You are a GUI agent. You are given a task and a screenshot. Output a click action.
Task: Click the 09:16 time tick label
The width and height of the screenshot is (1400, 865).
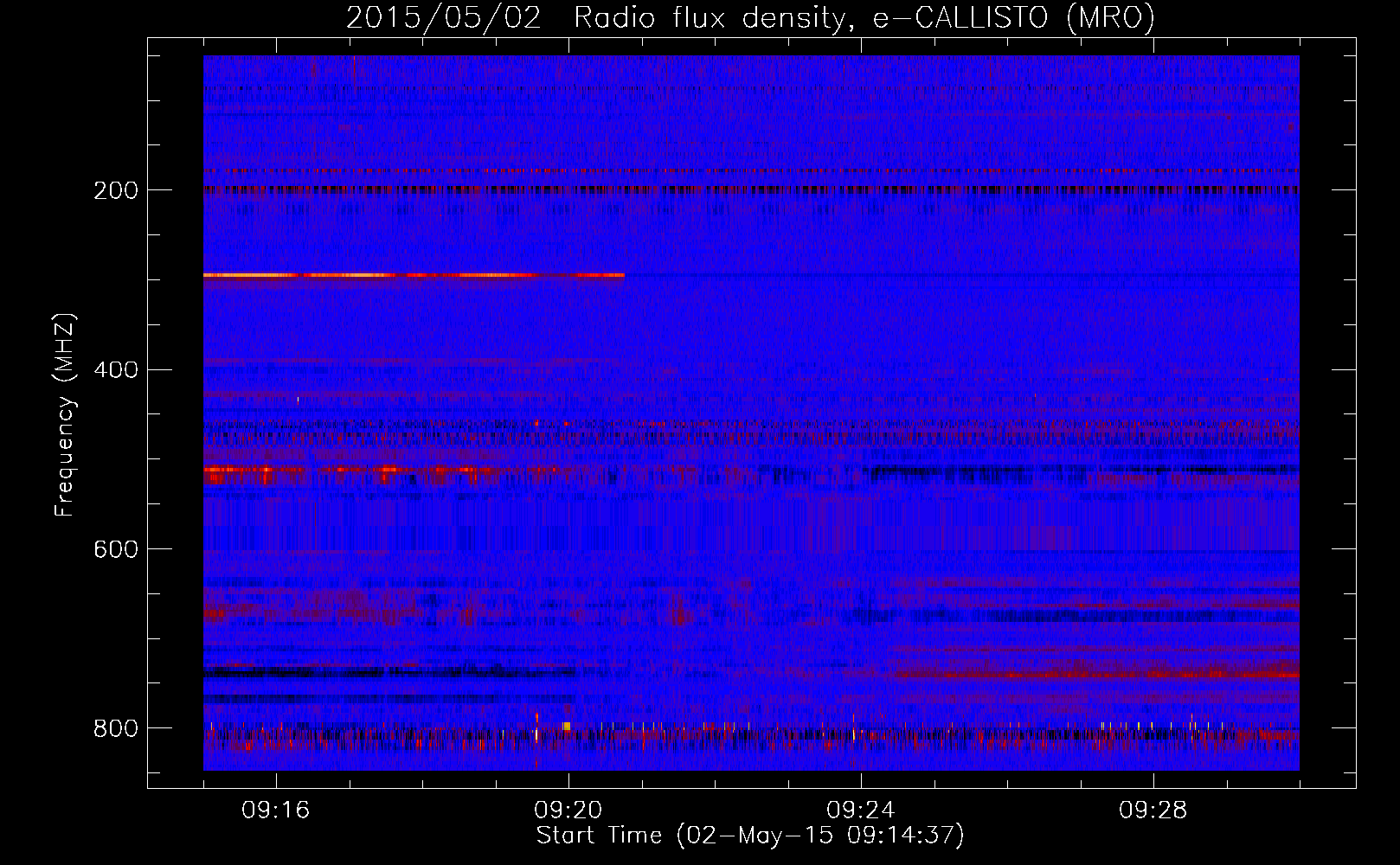pos(276,811)
